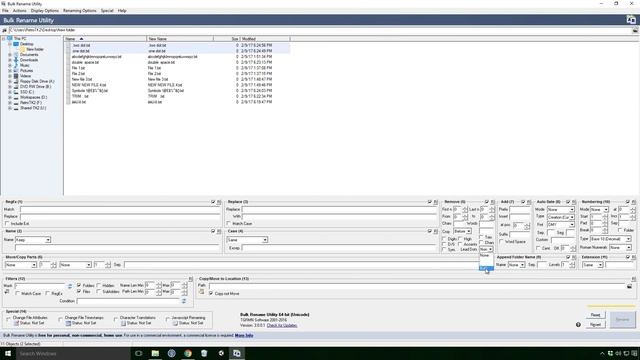Click the path bar's left navigation icon
Viewport: 640px width, 360px height.
pyautogui.click(x=4, y=30)
